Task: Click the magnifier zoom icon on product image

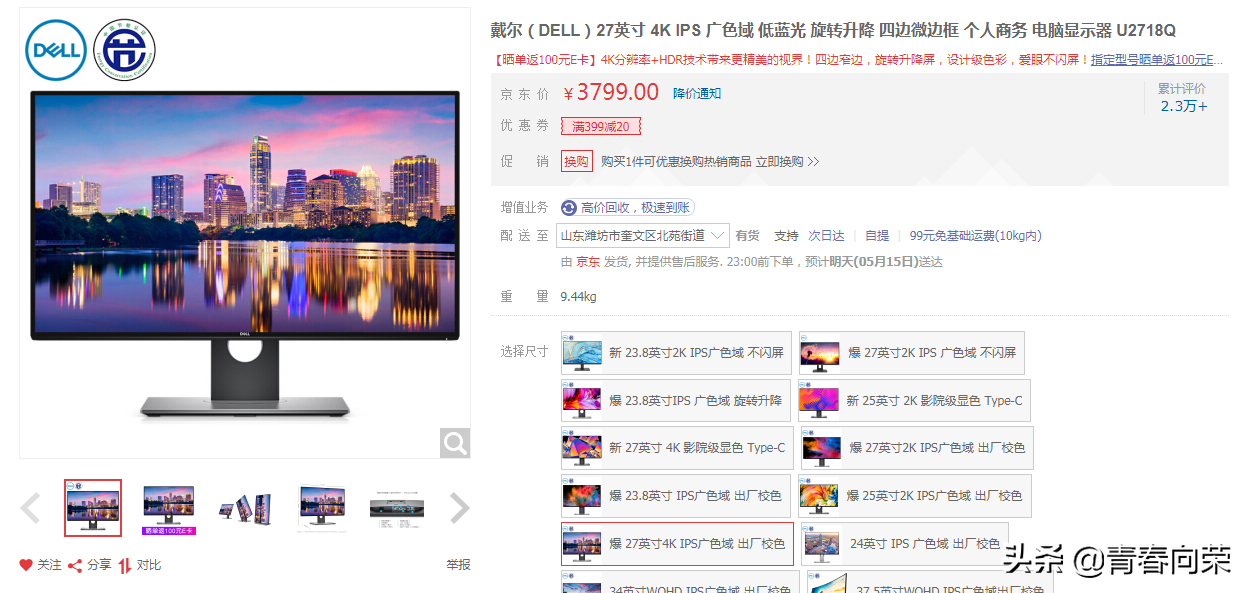Action: pyautogui.click(x=455, y=443)
